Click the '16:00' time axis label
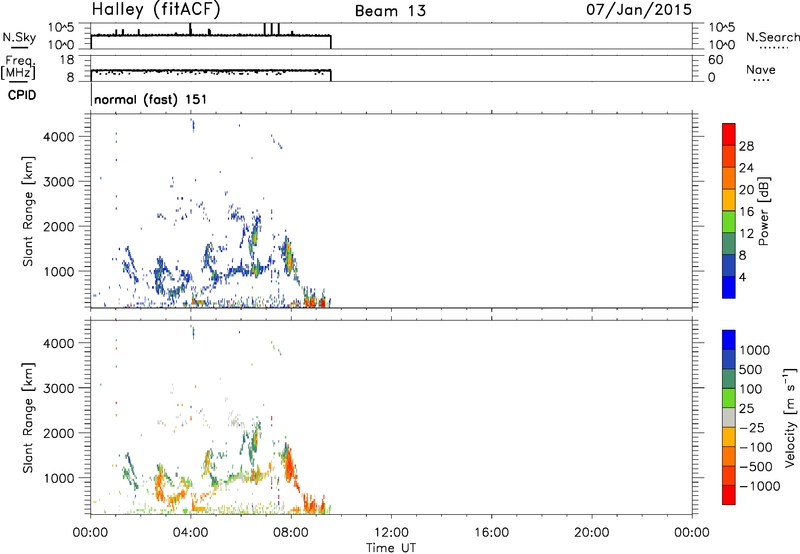This screenshot has height=554, width=800. pos(491,533)
